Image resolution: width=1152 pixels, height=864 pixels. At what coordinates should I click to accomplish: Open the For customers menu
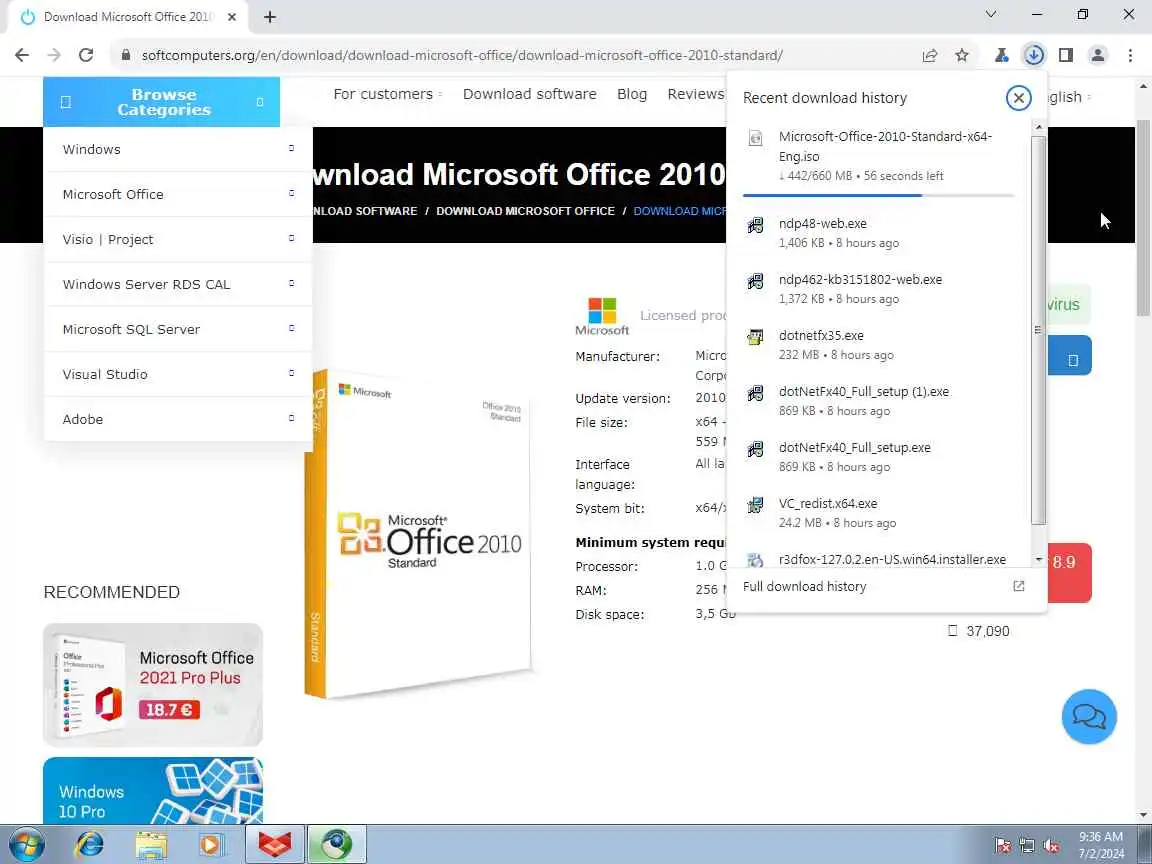tap(387, 94)
